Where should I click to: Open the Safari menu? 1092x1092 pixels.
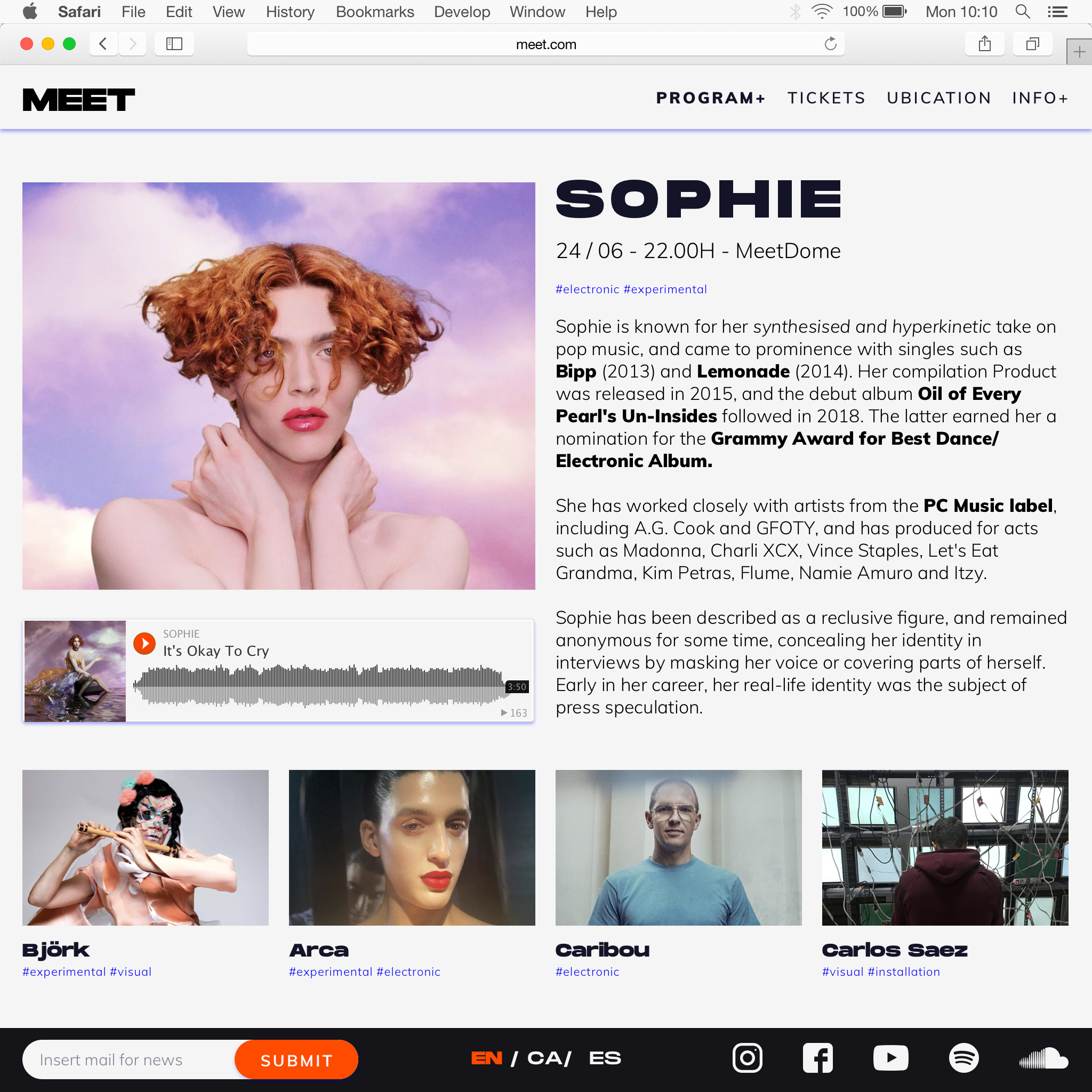[x=79, y=12]
